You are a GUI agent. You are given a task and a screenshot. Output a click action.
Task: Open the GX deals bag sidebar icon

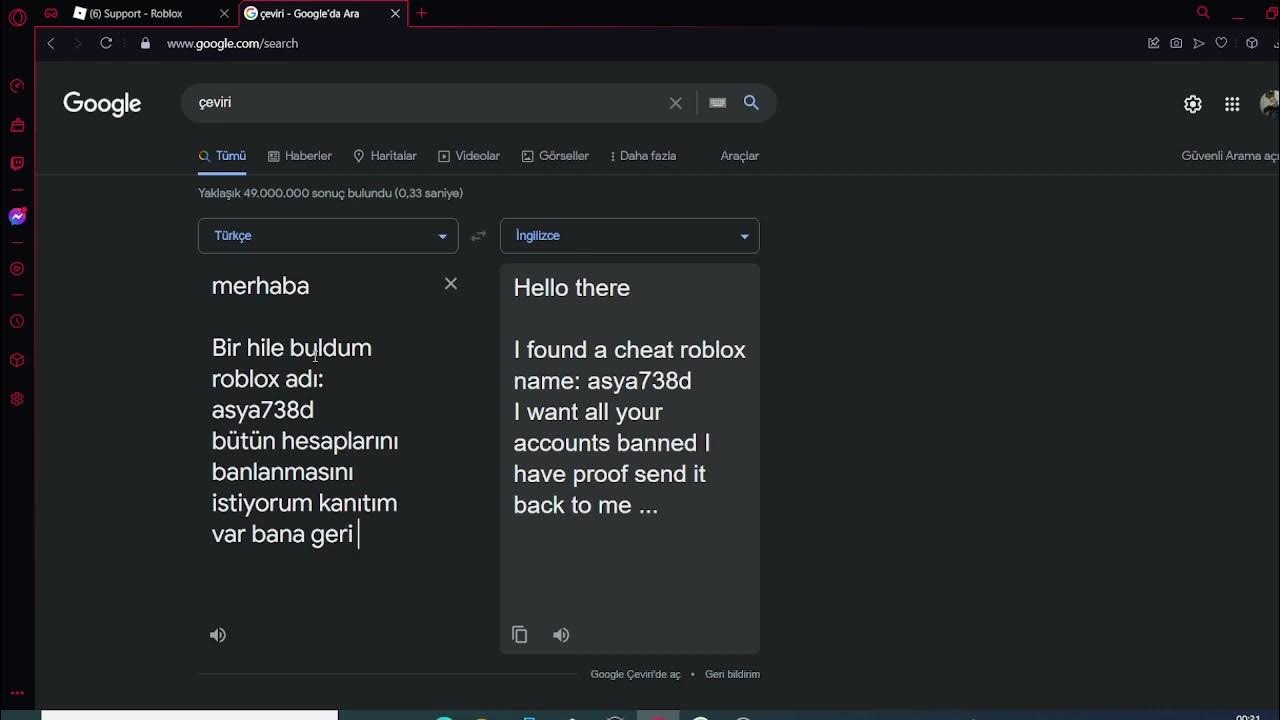click(17, 125)
